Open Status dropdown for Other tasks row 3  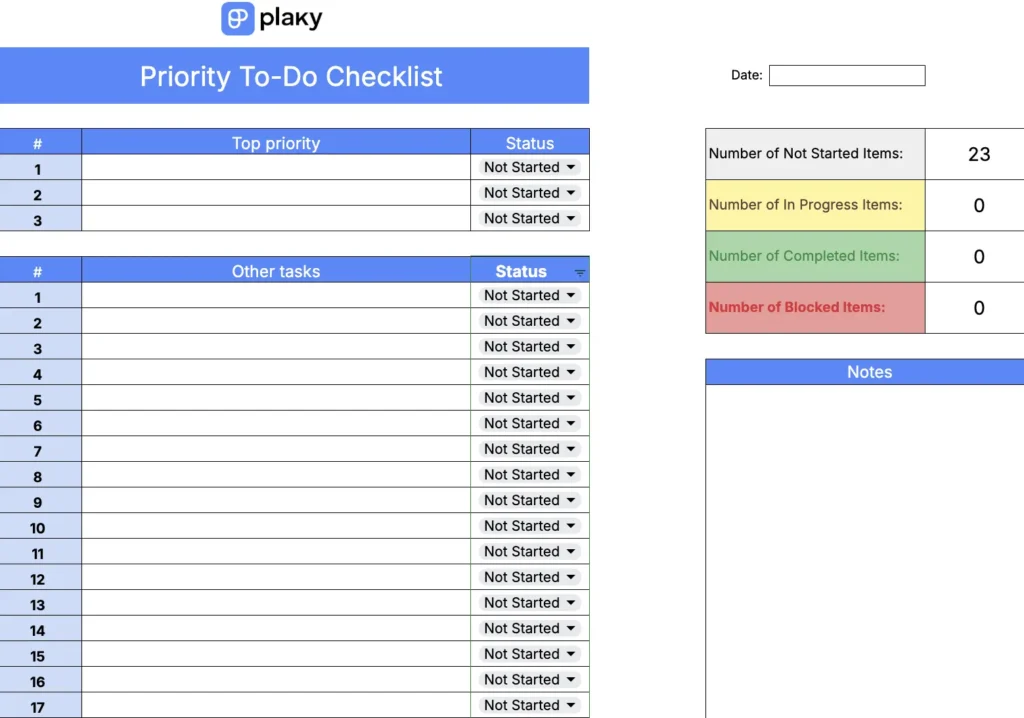click(x=530, y=346)
